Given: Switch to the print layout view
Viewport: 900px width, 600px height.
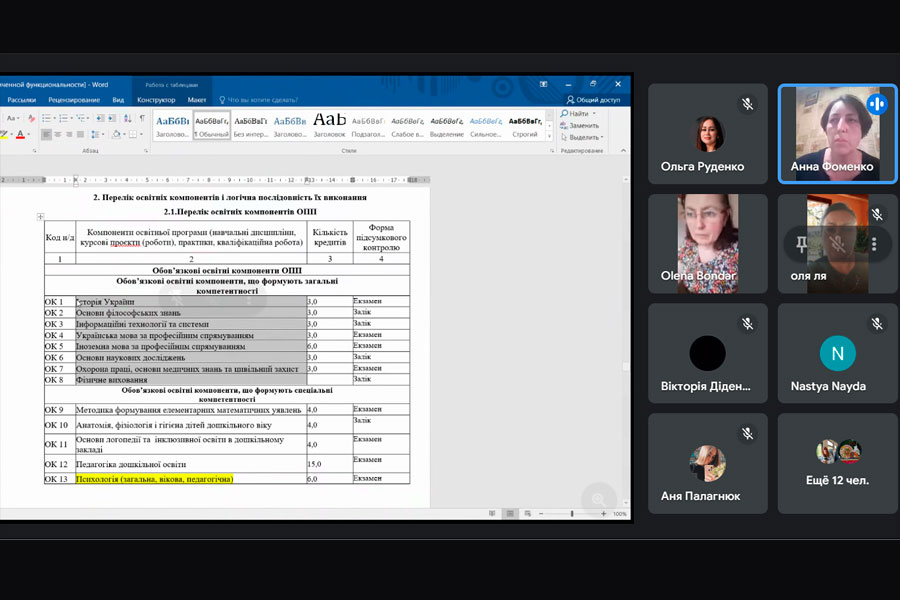Looking at the screenshot, I should click(x=509, y=514).
